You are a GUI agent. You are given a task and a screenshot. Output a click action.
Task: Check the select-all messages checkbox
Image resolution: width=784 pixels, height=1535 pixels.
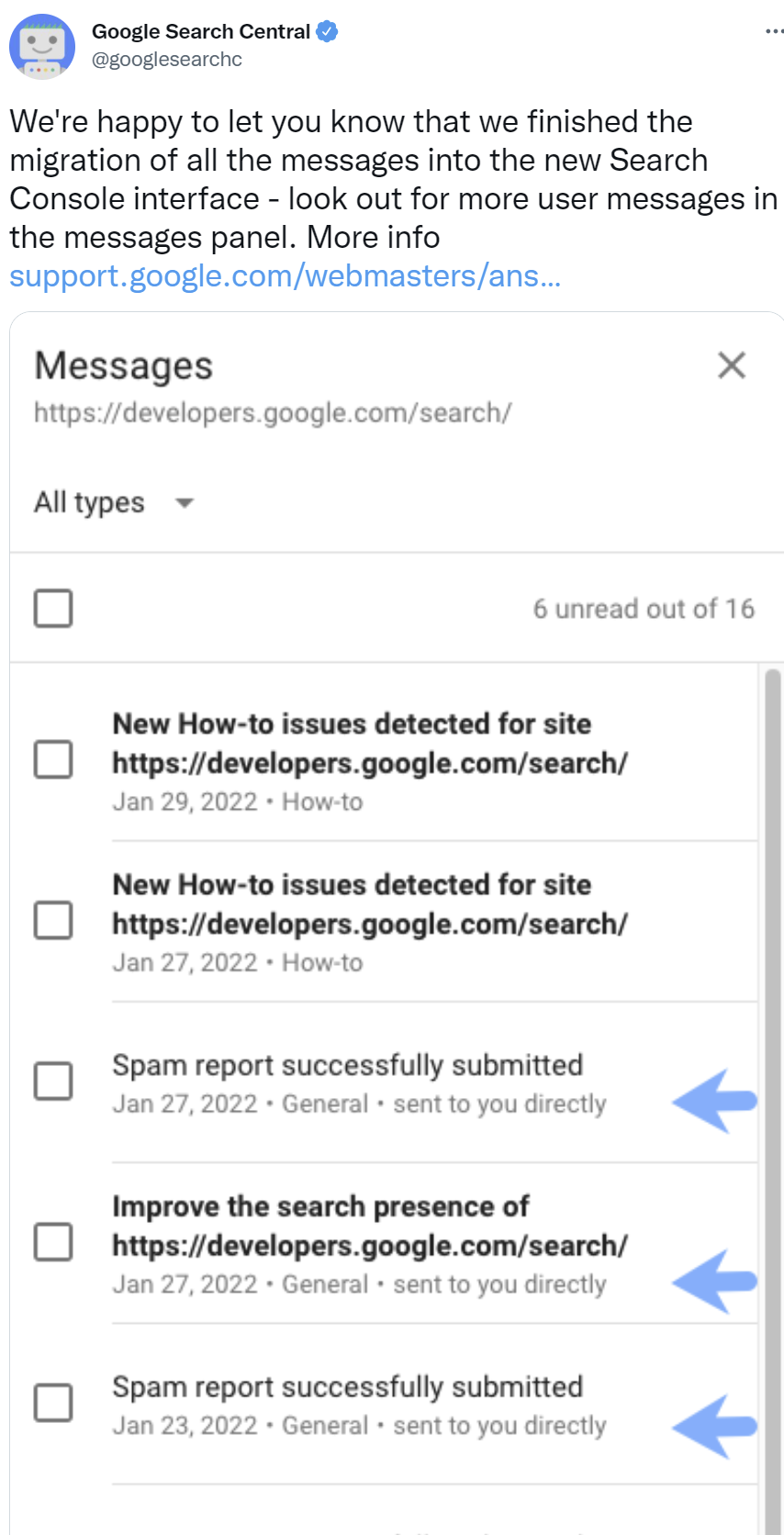coord(52,608)
